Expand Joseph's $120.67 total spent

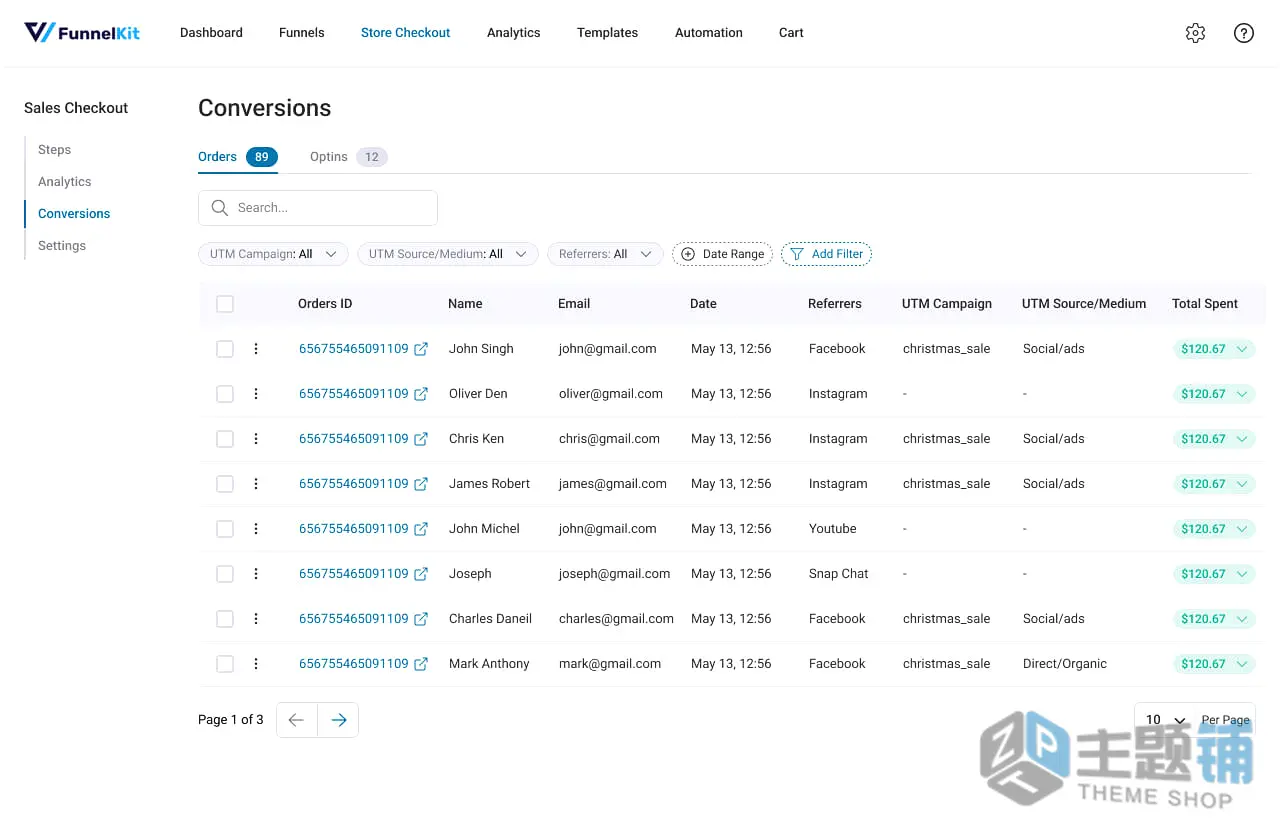pyautogui.click(x=1214, y=574)
